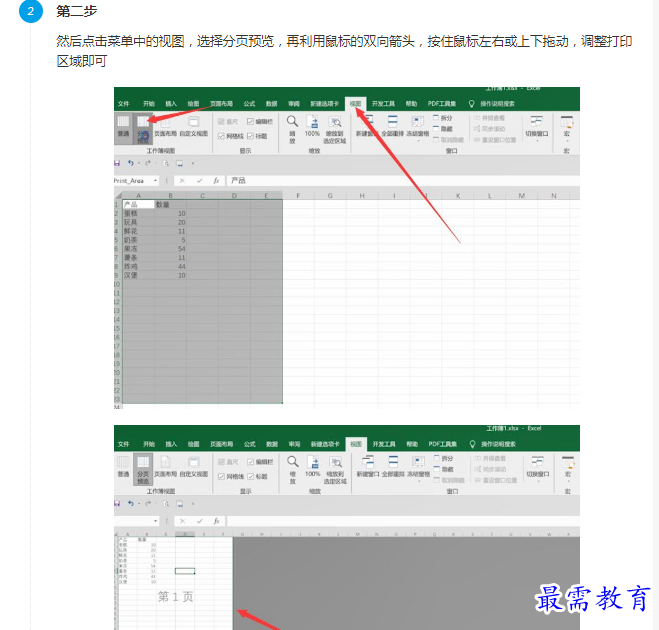
Task: Toggle 标题 checkbox in upper Excel ribbon
Action: [250, 136]
